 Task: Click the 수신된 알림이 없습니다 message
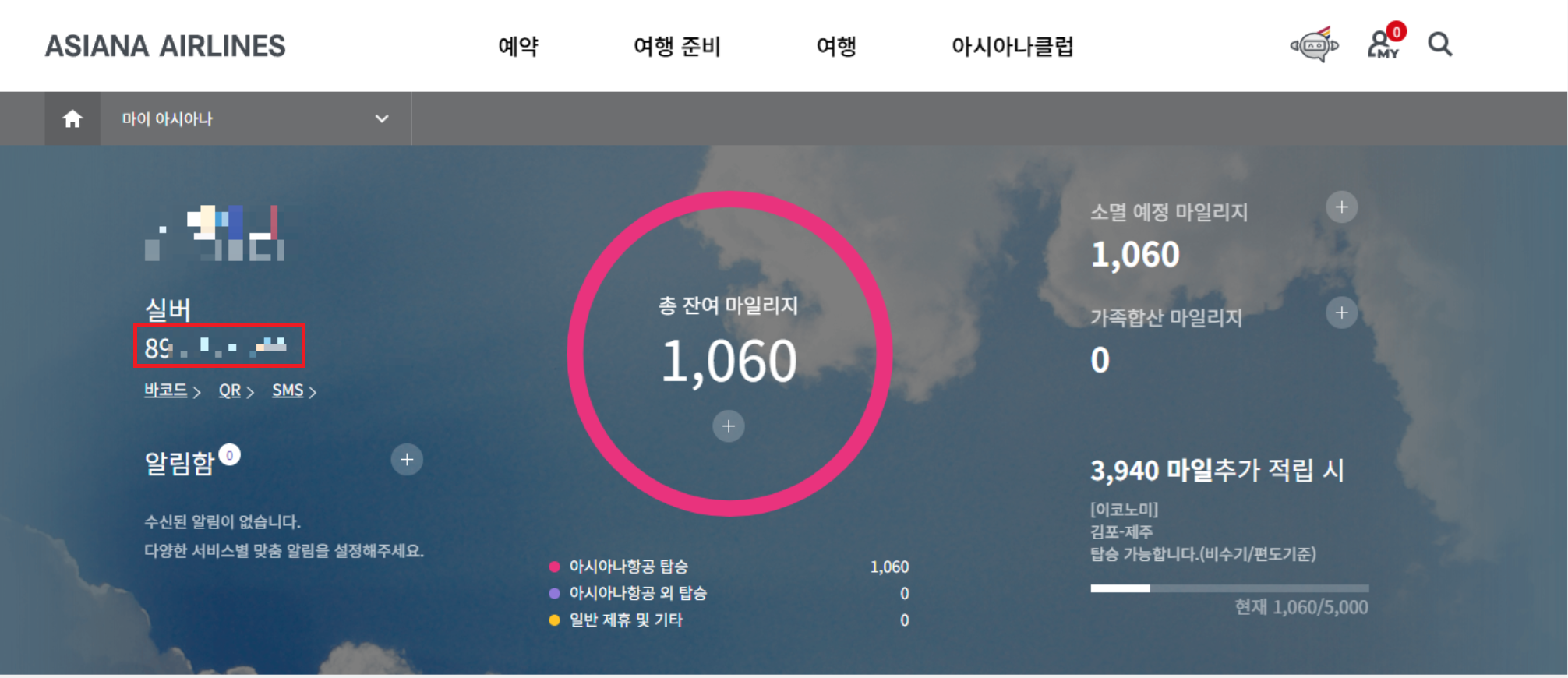pos(222,521)
